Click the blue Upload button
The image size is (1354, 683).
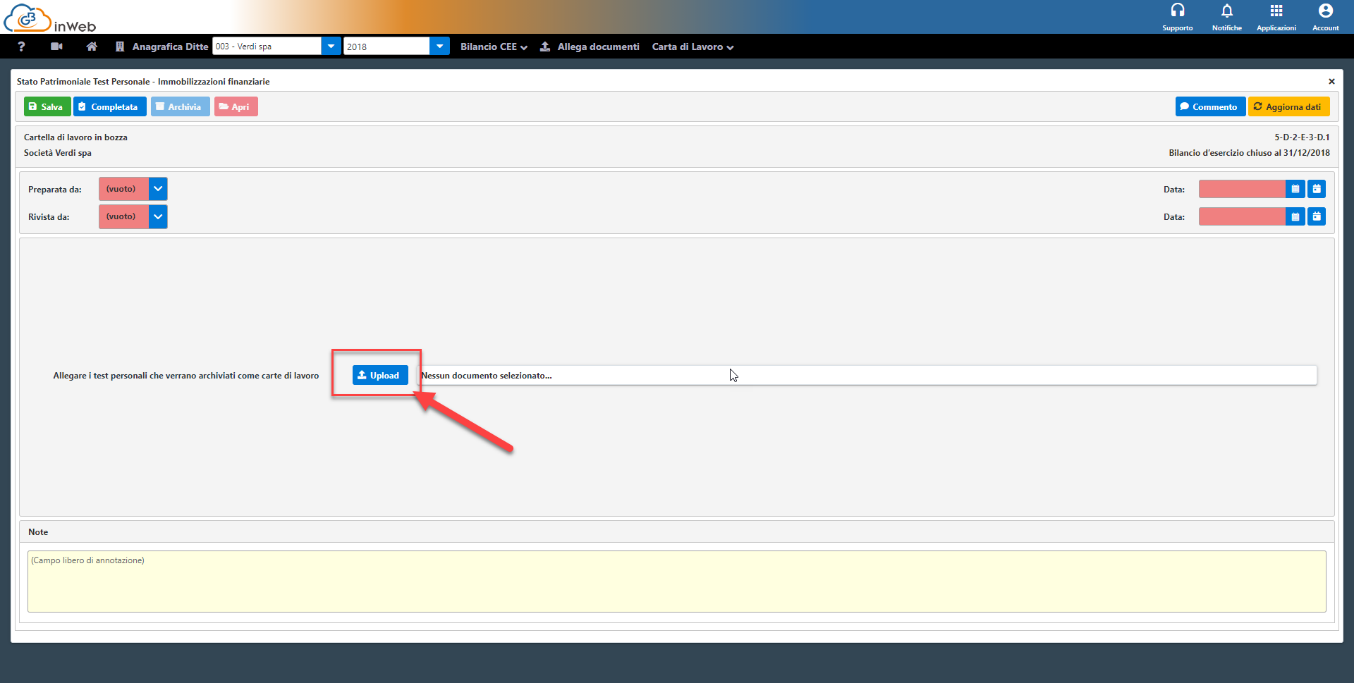tap(380, 375)
